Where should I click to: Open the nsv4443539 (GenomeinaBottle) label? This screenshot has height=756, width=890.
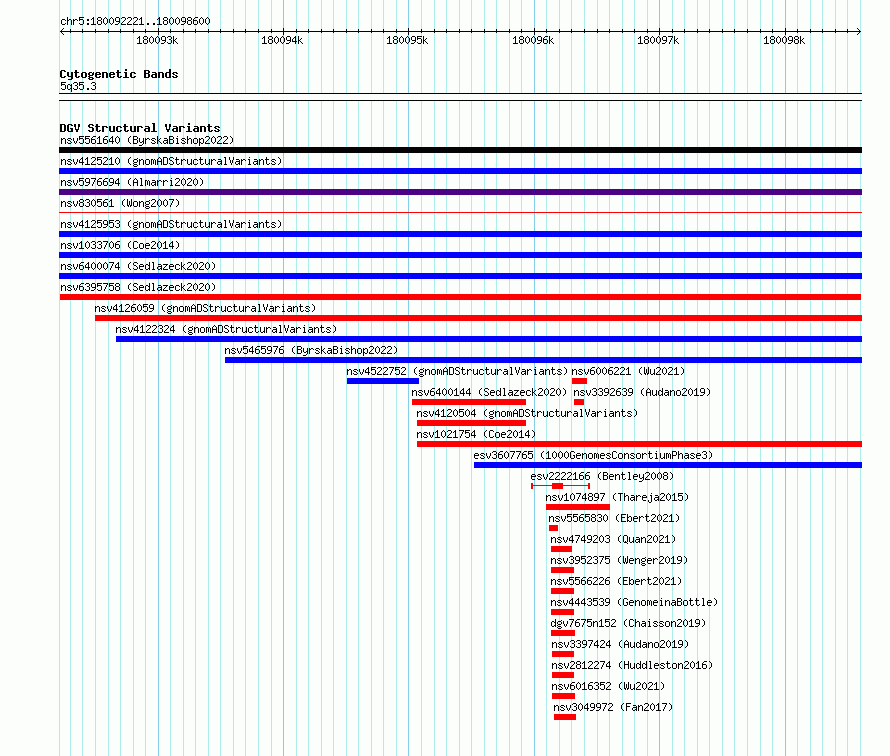(x=634, y=602)
